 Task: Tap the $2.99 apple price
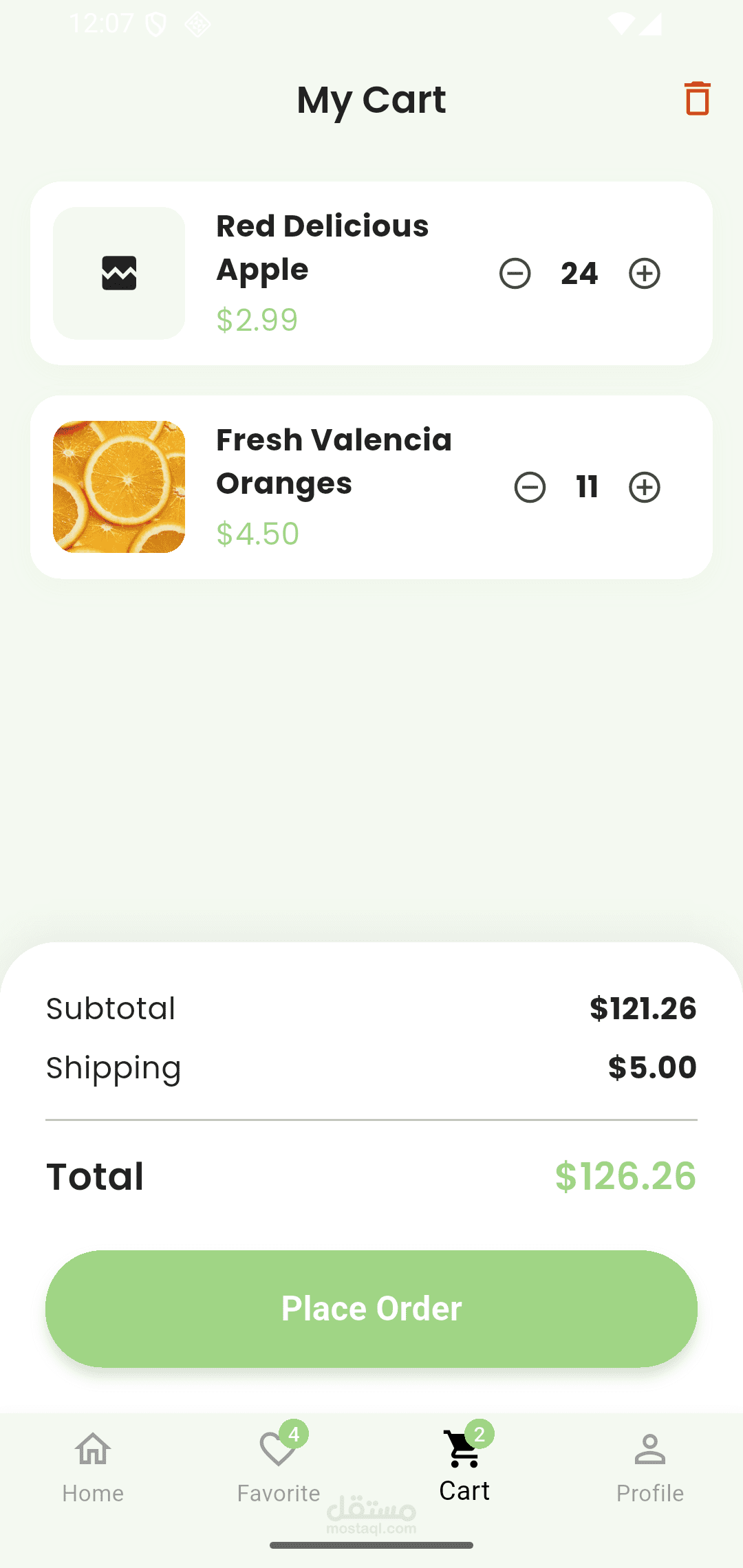tap(257, 320)
